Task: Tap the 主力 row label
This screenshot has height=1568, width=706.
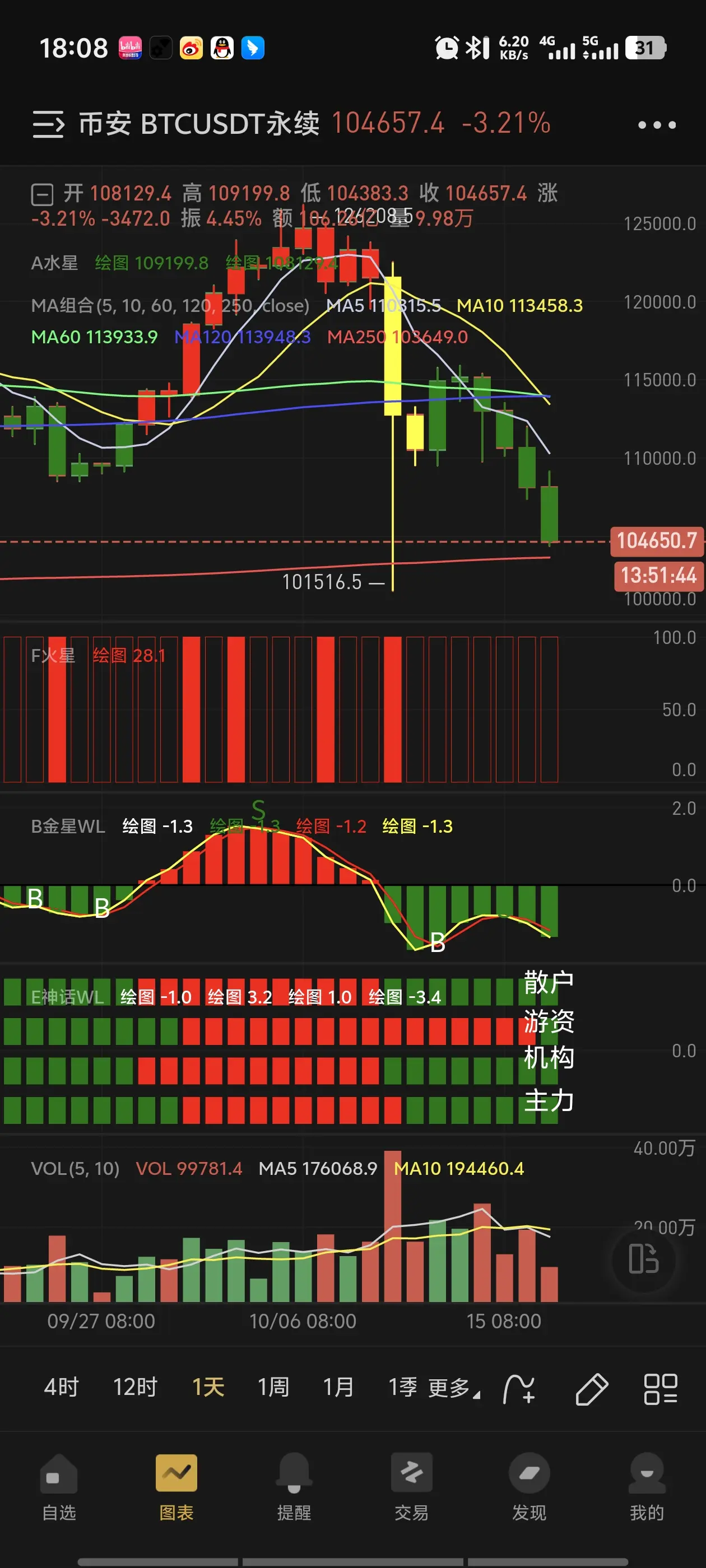Action: click(x=549, y=1100)
